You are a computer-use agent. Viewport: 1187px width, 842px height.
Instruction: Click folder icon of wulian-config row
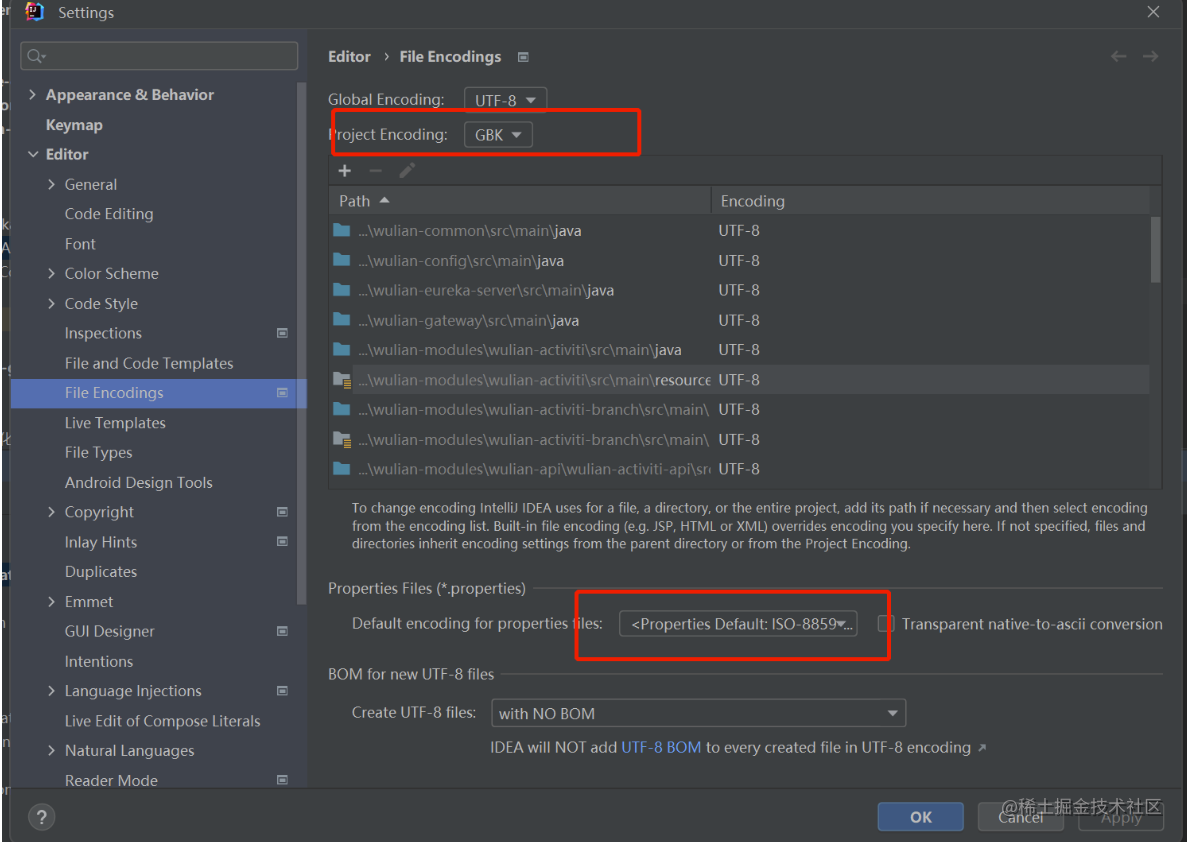341,260
